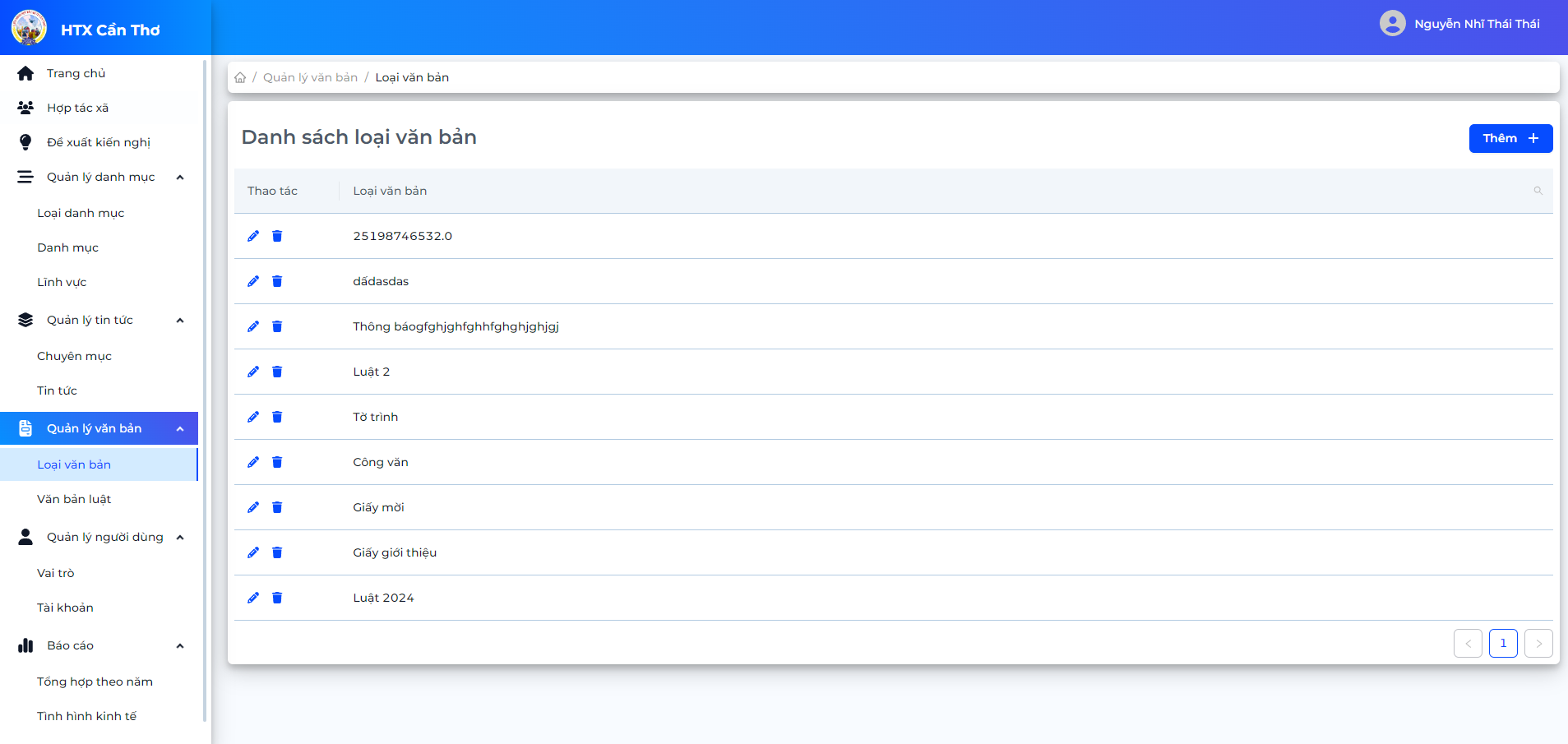Go to next page arrow in pagination
Image resolution: width=1568 pixels, height=744 pixels.
tap(1538, 644)
